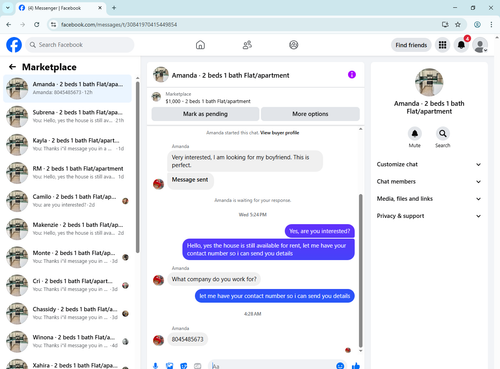The image size is (500, 369).
Task: Click the browser address bar URL
Action: point(119,25)
